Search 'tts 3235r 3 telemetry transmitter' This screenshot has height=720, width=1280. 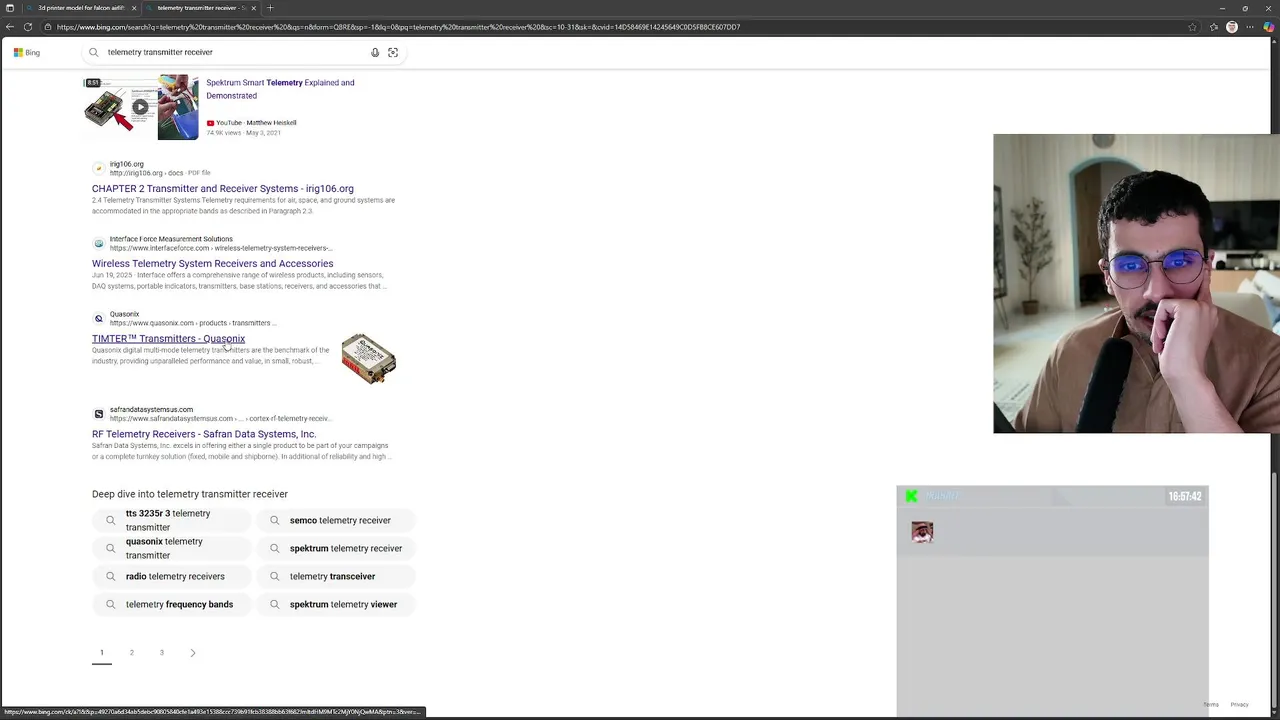pos(172,520)
